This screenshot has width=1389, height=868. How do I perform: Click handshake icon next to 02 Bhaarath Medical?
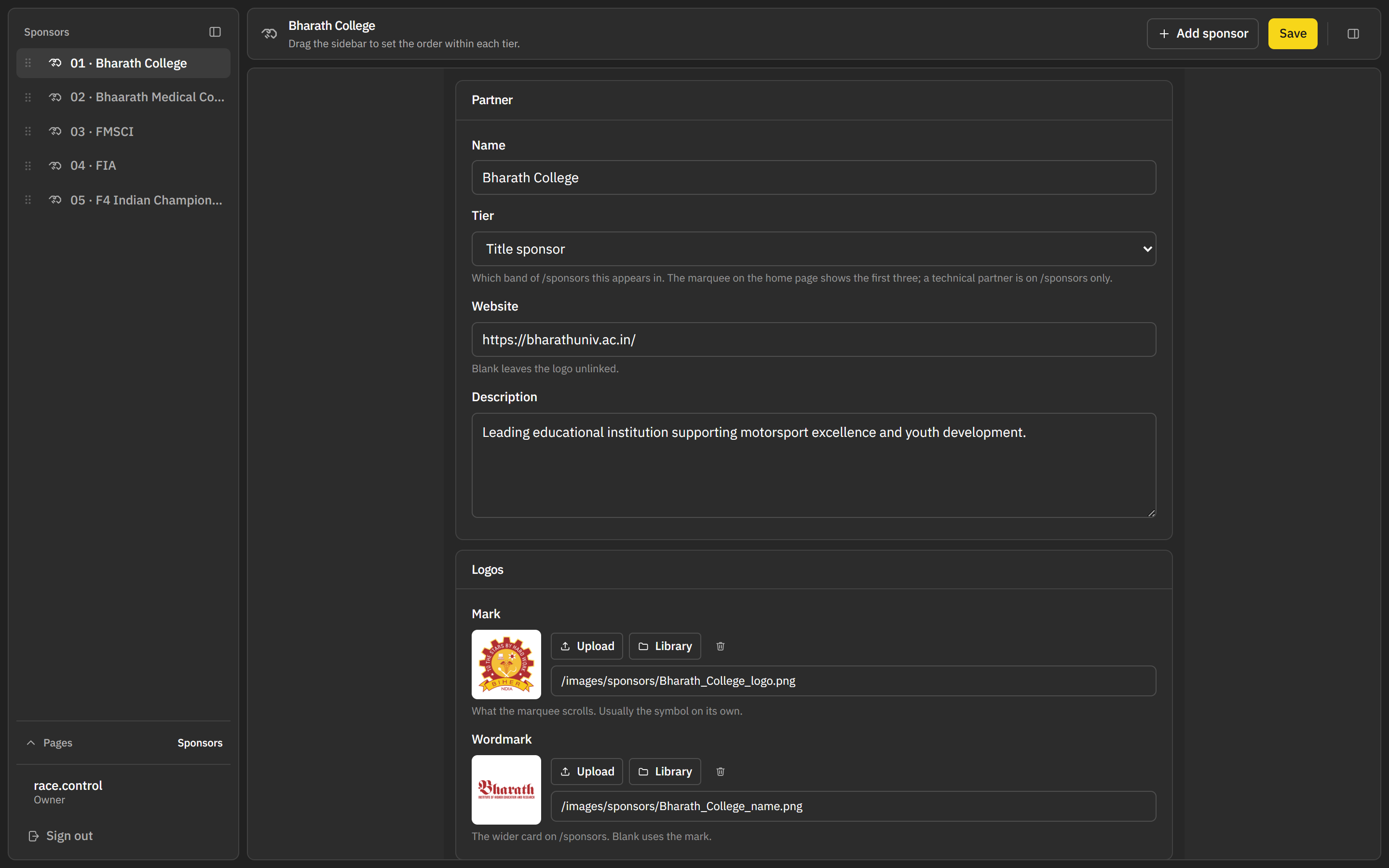55,97
